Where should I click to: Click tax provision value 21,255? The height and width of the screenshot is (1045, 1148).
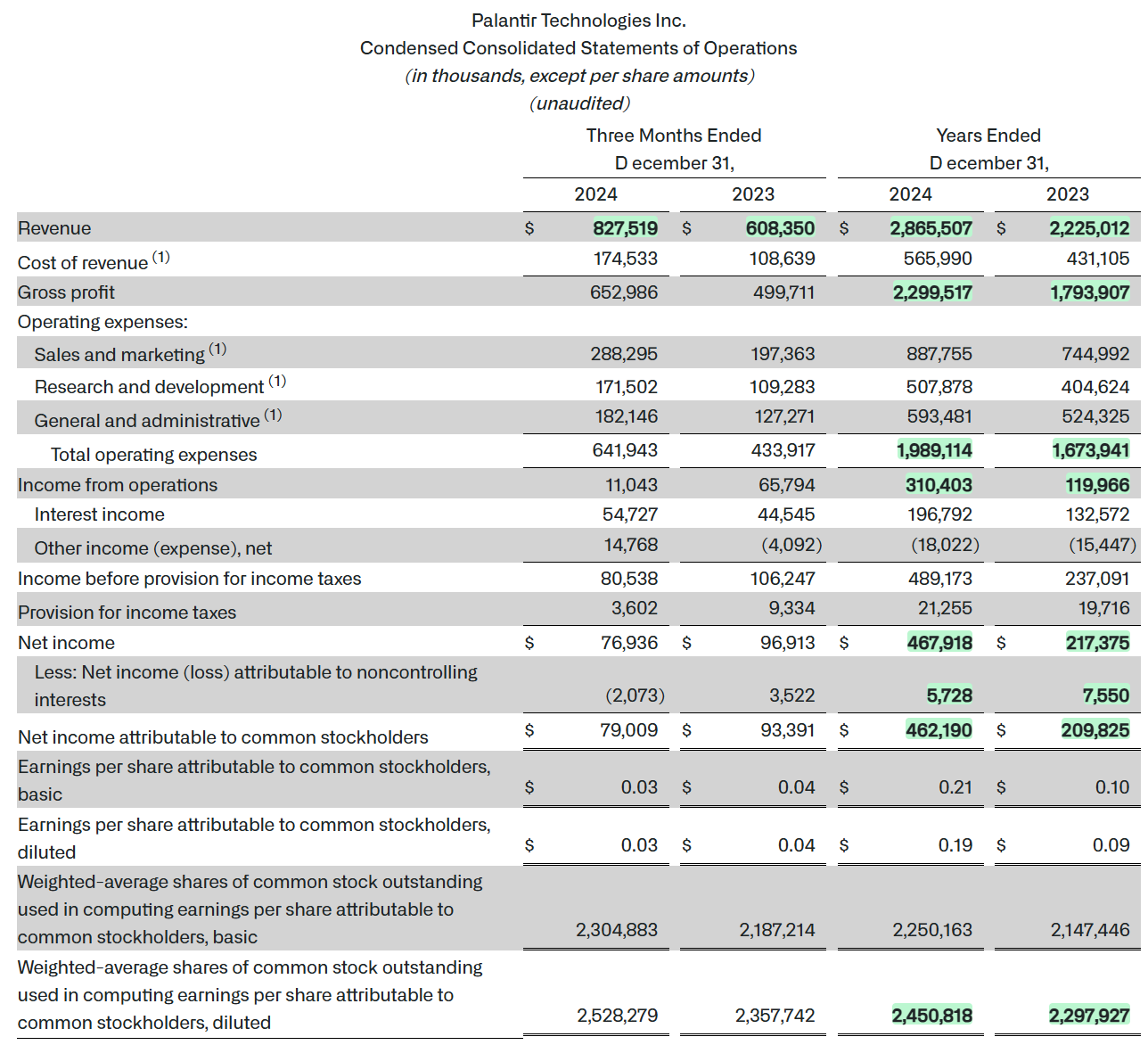[945, 608]
